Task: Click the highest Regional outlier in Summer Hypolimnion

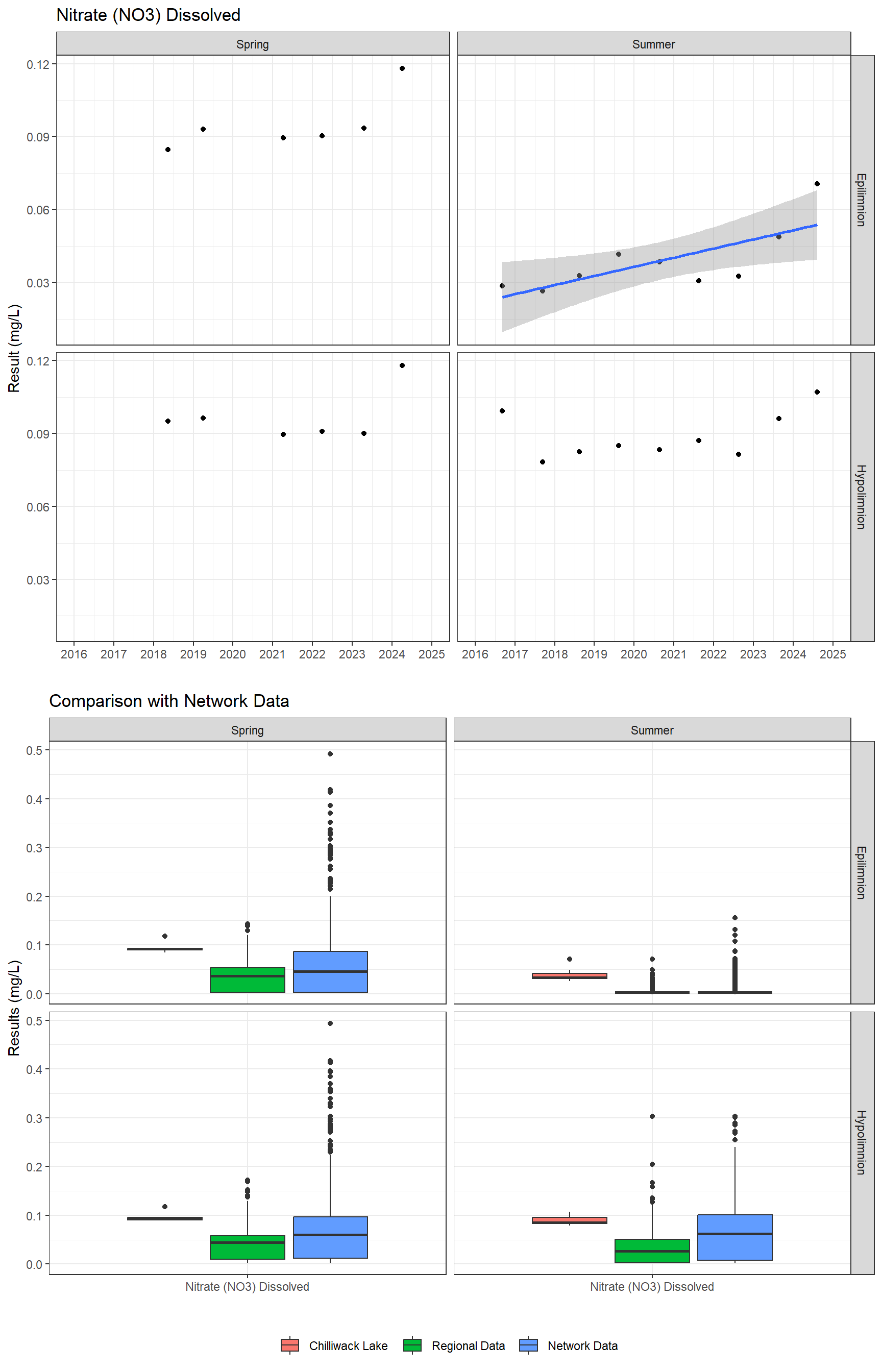Action: click(x=652, y=1117)
